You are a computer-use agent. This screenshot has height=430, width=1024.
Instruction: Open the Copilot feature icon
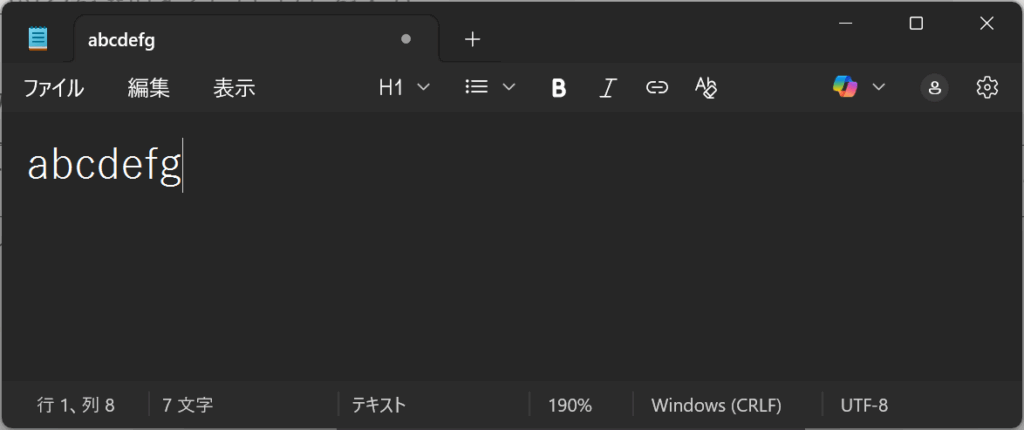coord(845,87)
